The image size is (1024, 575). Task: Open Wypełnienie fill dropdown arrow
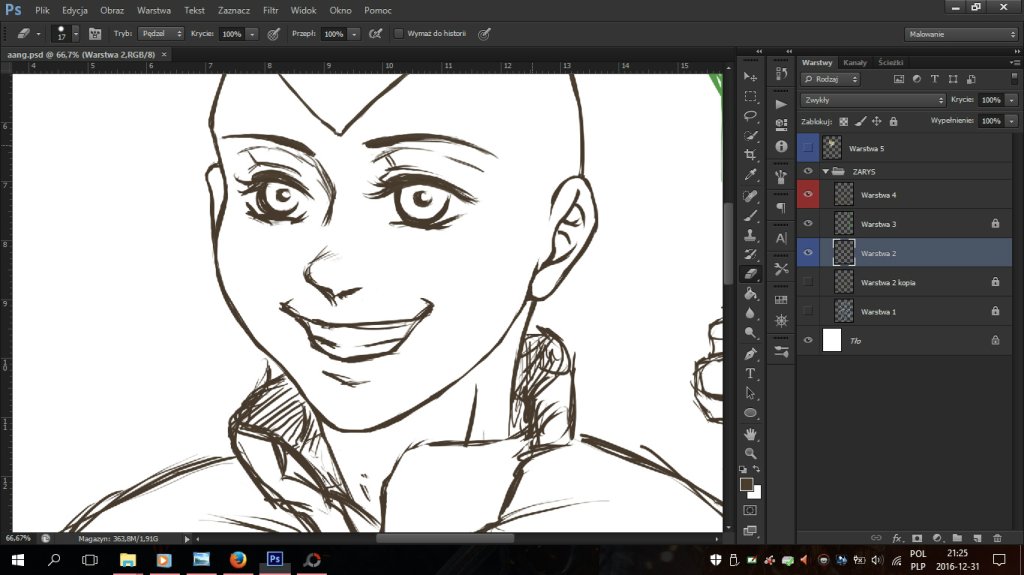pos(1012,121)
